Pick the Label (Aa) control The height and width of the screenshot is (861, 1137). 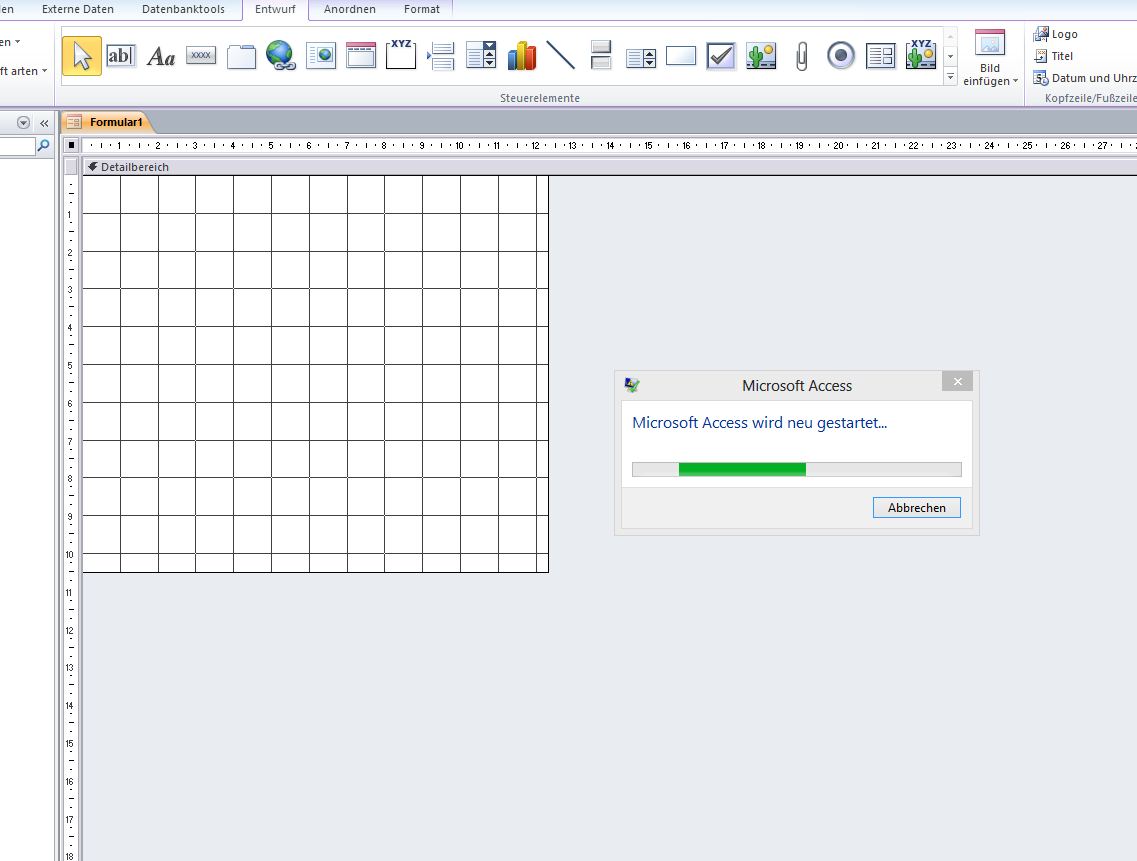coord(161,56)
